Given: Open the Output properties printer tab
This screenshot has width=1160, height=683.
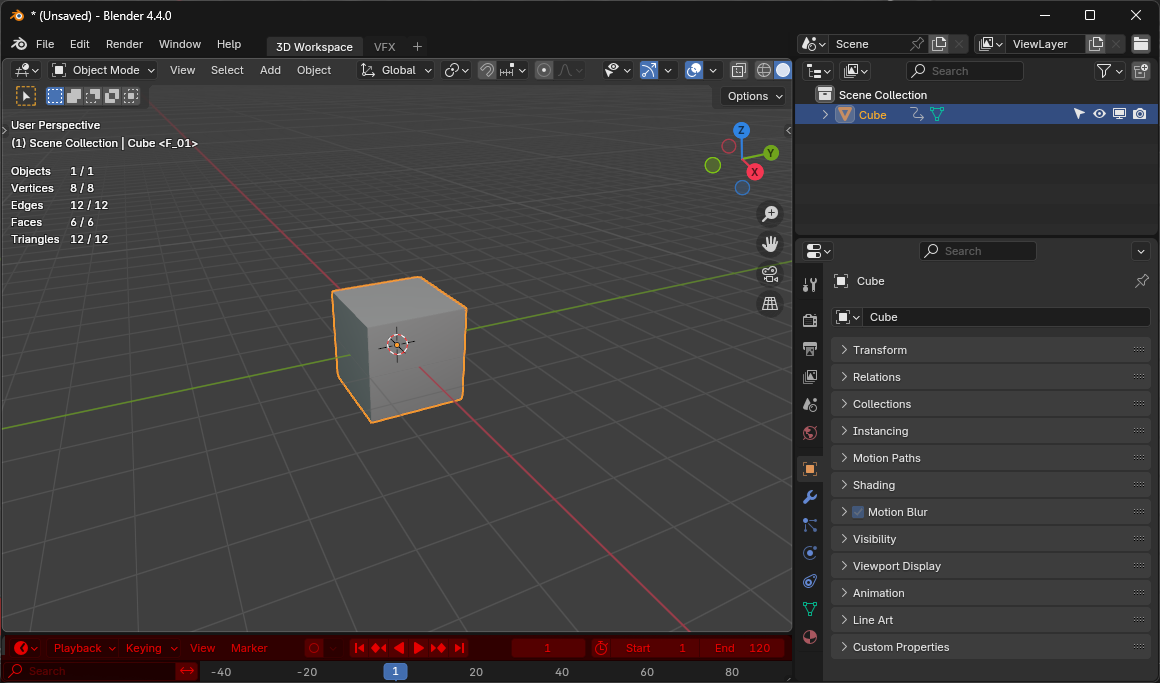Looking at the screenshot, I should pos(810,349).
